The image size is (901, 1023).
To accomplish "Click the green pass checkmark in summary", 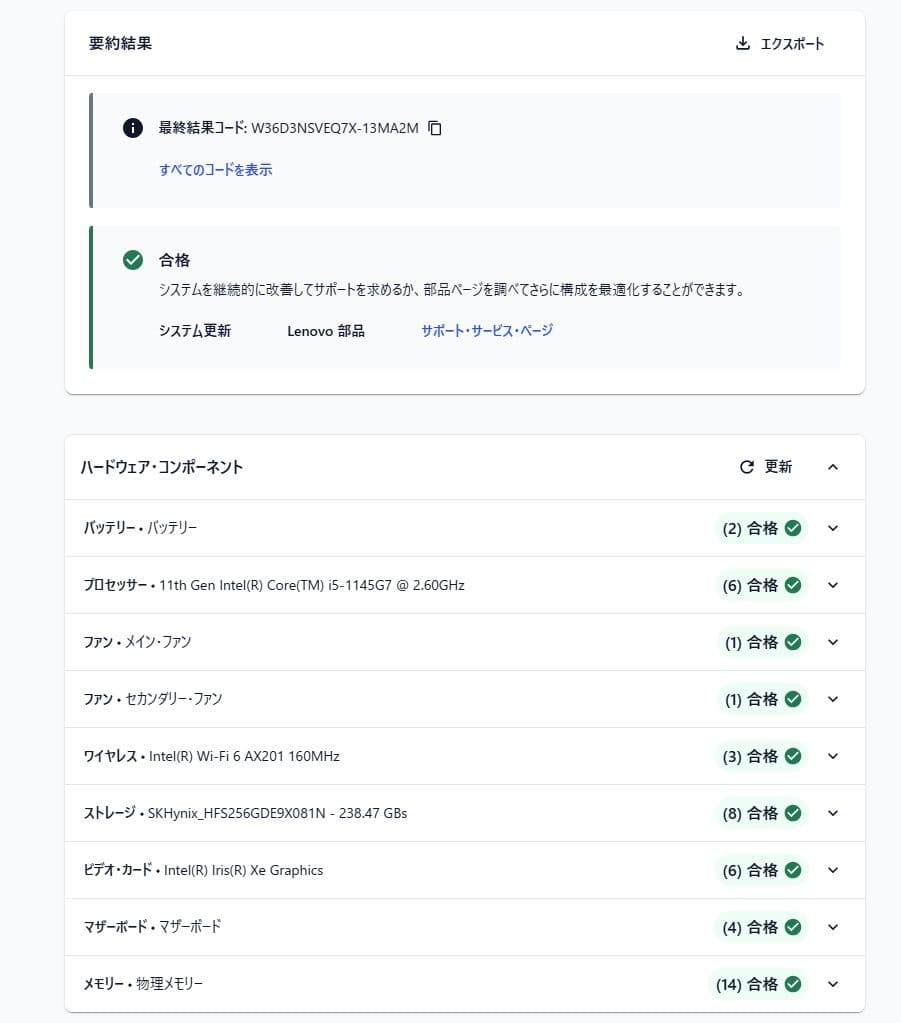I will coord(132,260).
